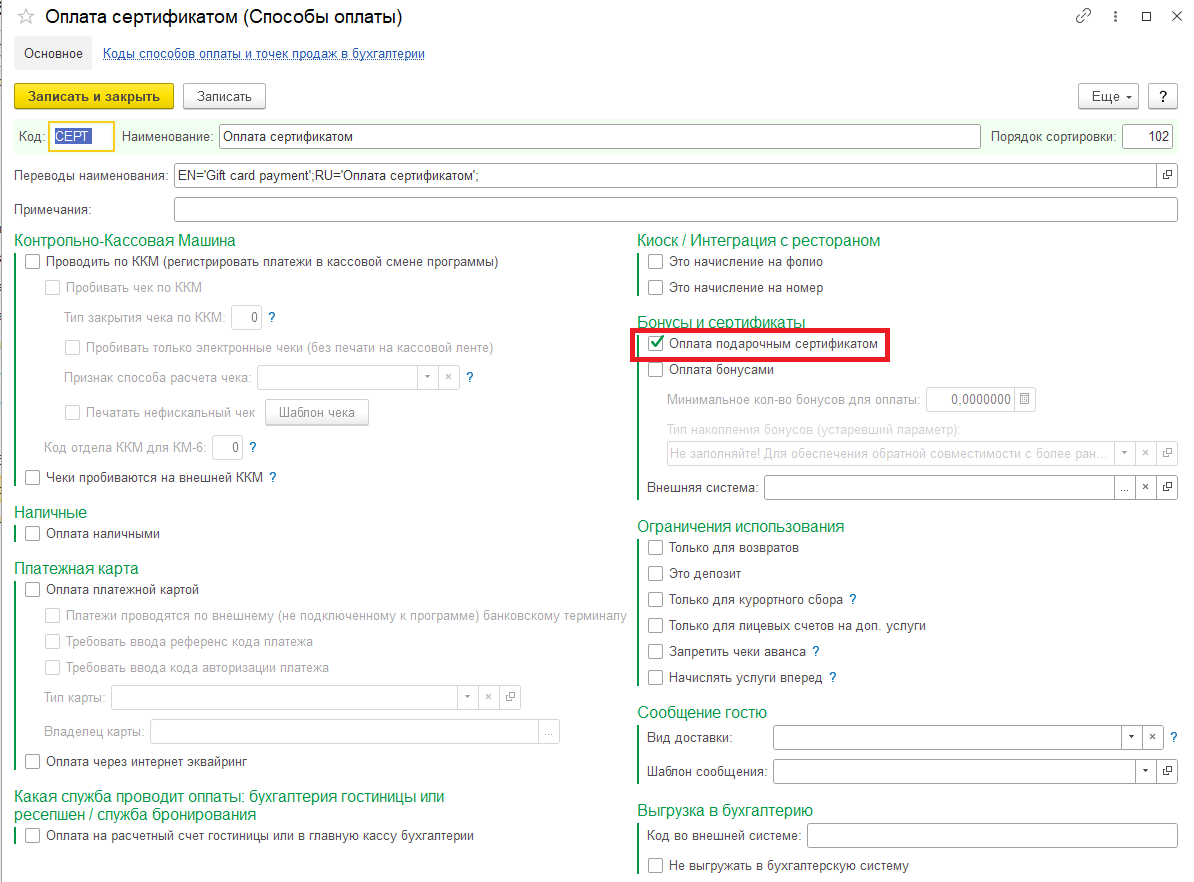
Task: Uncheck Оплата подарочным сертификатом
Action: point(656,344)
